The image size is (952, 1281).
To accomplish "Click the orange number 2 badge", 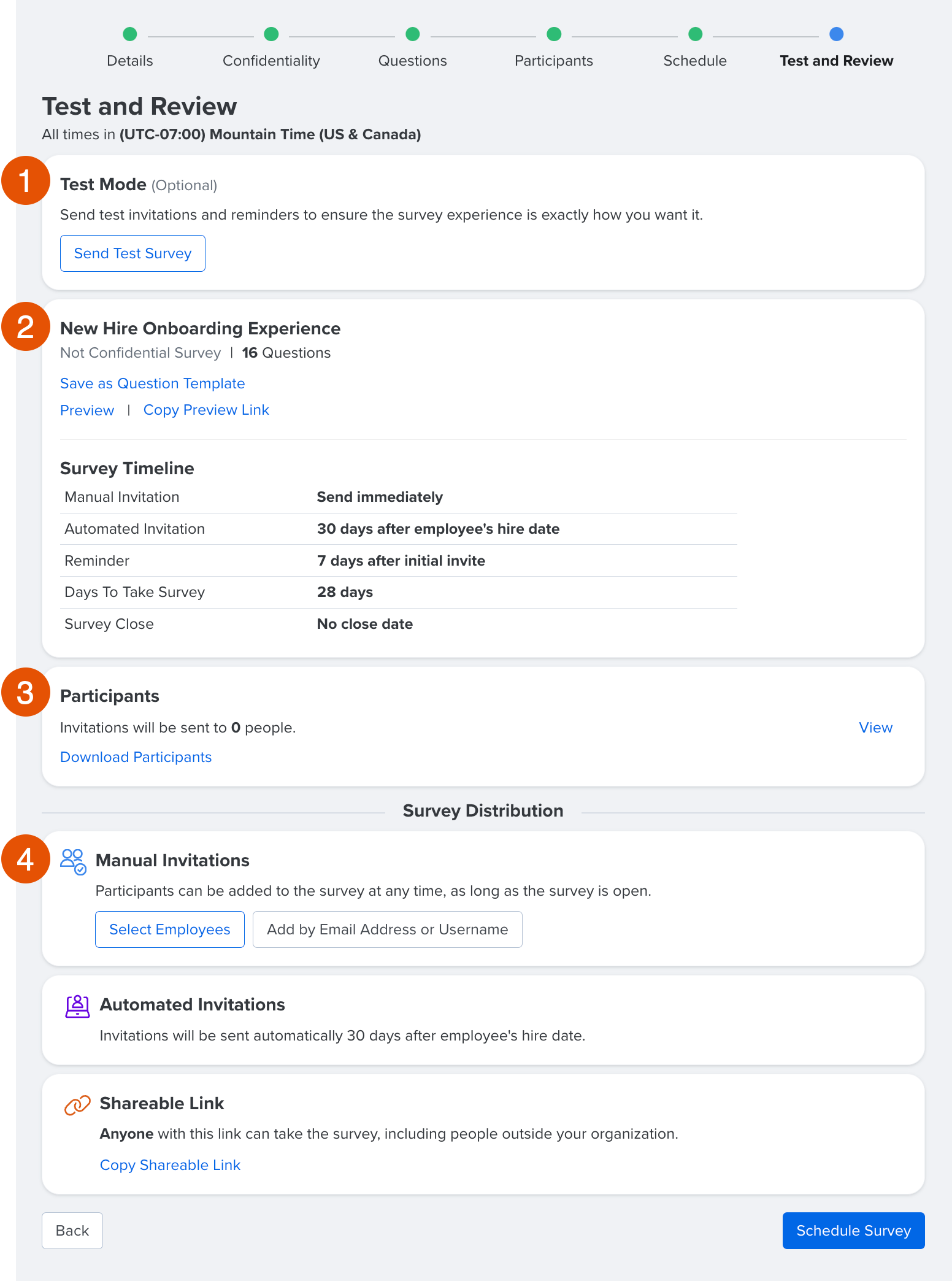I will click(25, 326).
